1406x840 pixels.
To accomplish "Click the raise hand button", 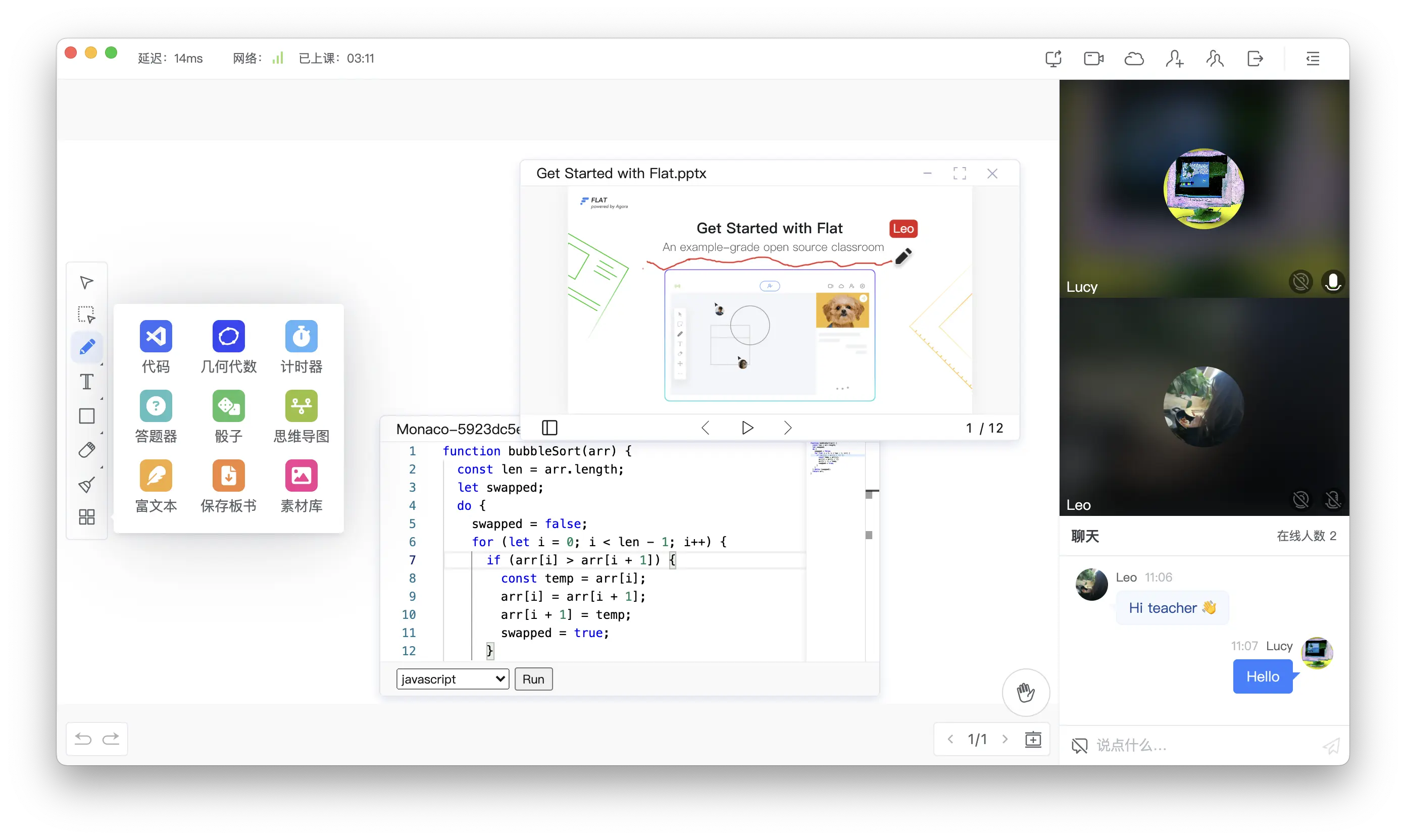I will coord(1026,692).
